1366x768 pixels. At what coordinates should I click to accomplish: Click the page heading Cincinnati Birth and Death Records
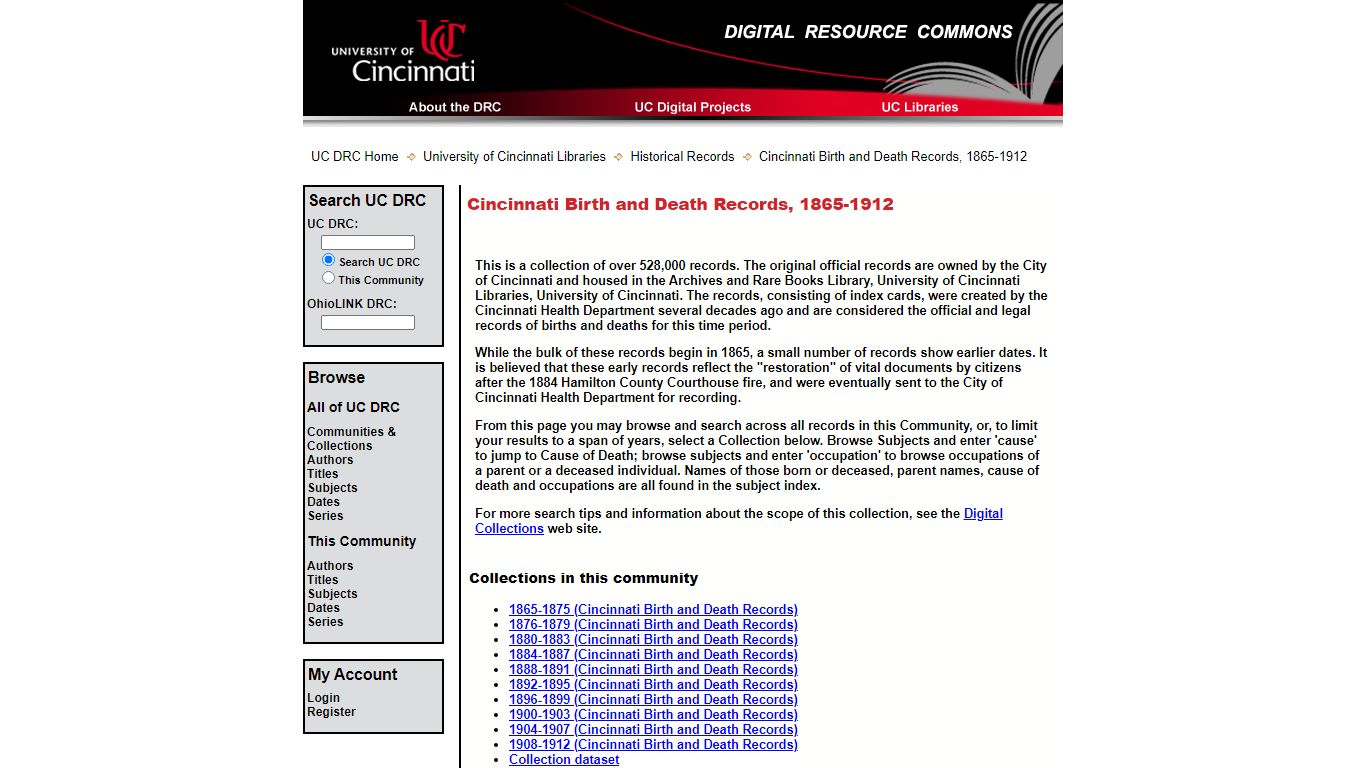(x=680, y=204)
